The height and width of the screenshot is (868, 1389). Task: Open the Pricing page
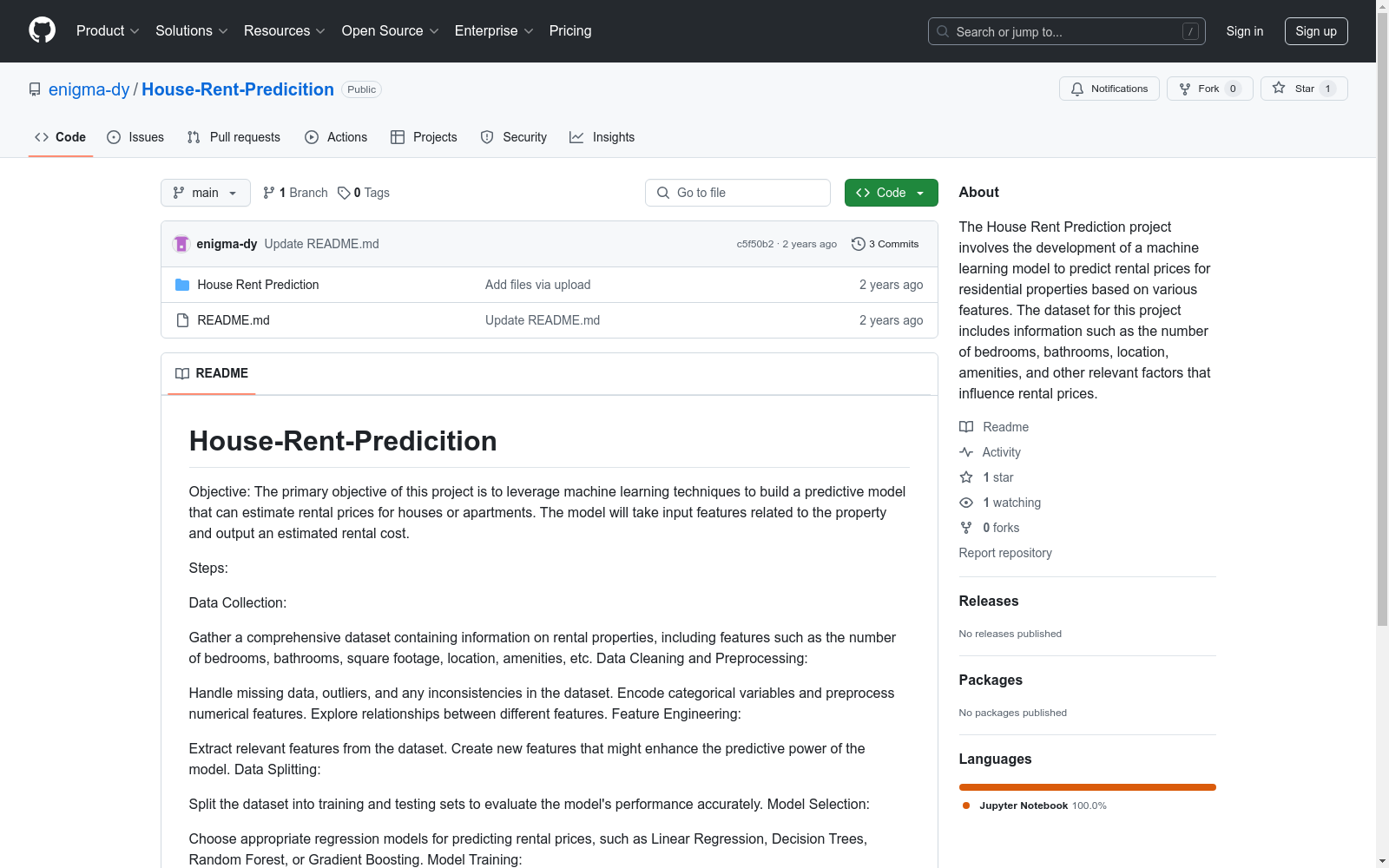pos(570,30)
